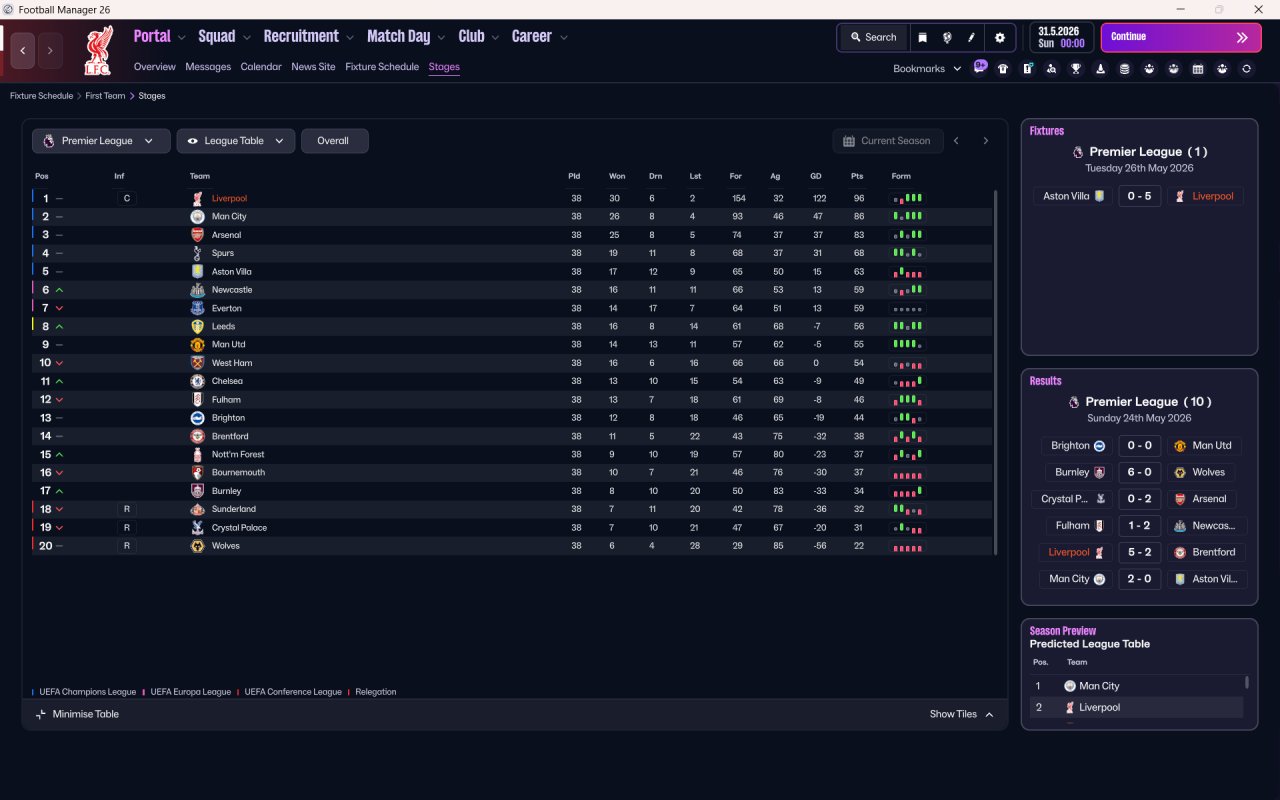Switch to the Overview tab
Viewport: 1280px width, 800px height.
(155, 67)
